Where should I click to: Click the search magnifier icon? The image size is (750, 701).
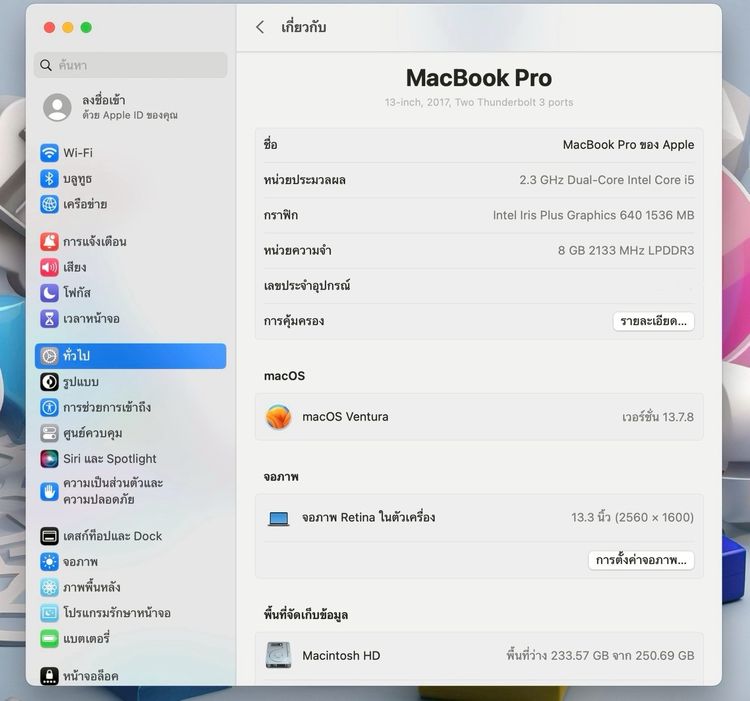click(46, 65)
